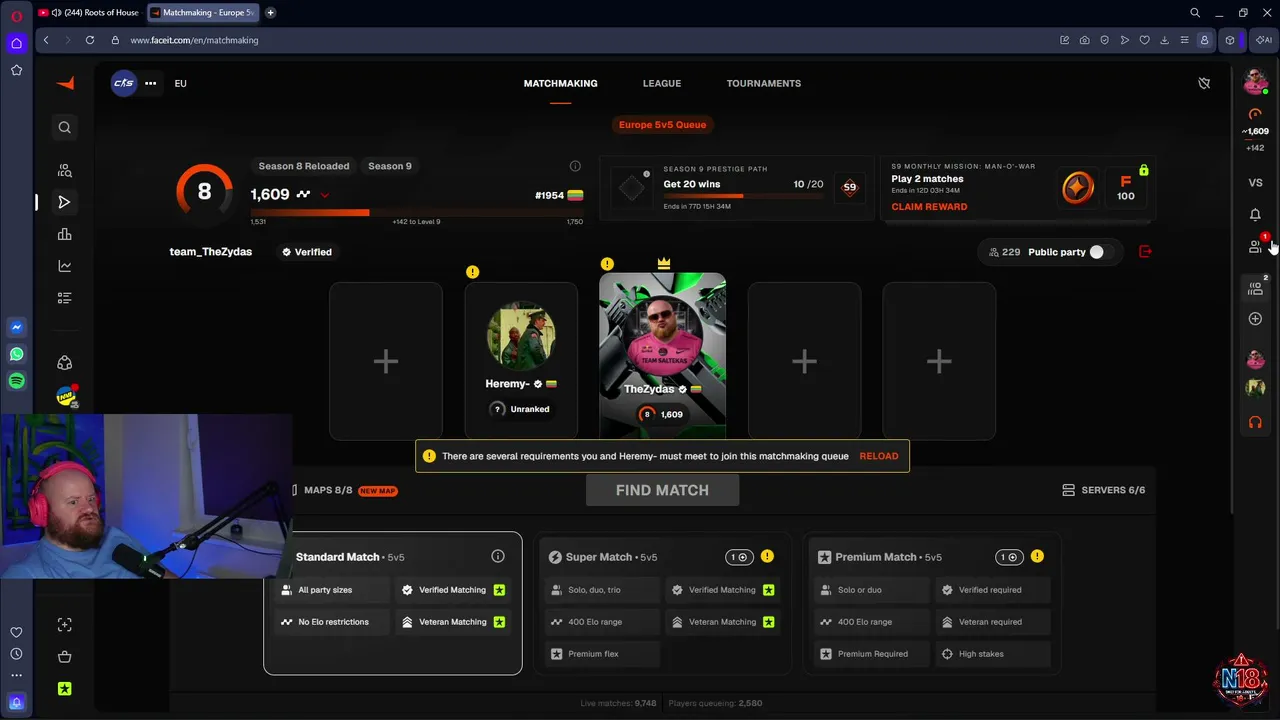Click Premium Match yellow warning icon

[x=1037, y=556]
